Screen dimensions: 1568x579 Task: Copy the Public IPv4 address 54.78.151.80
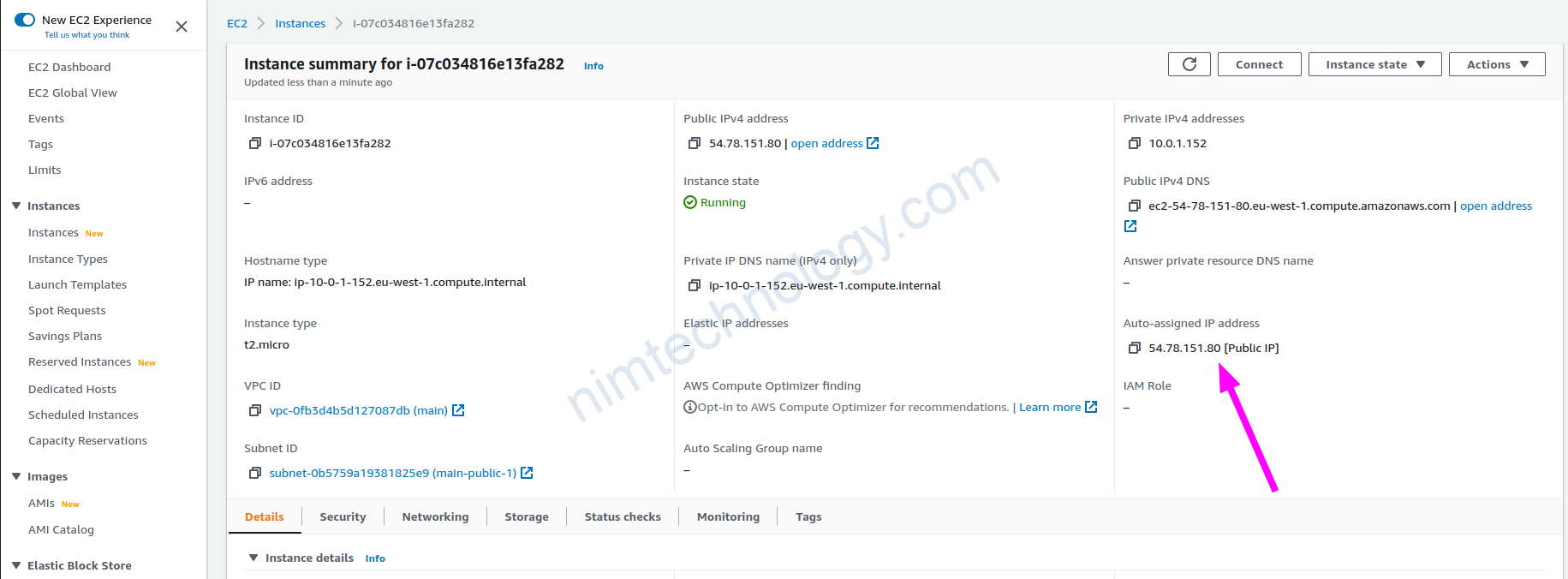[695, 143]
